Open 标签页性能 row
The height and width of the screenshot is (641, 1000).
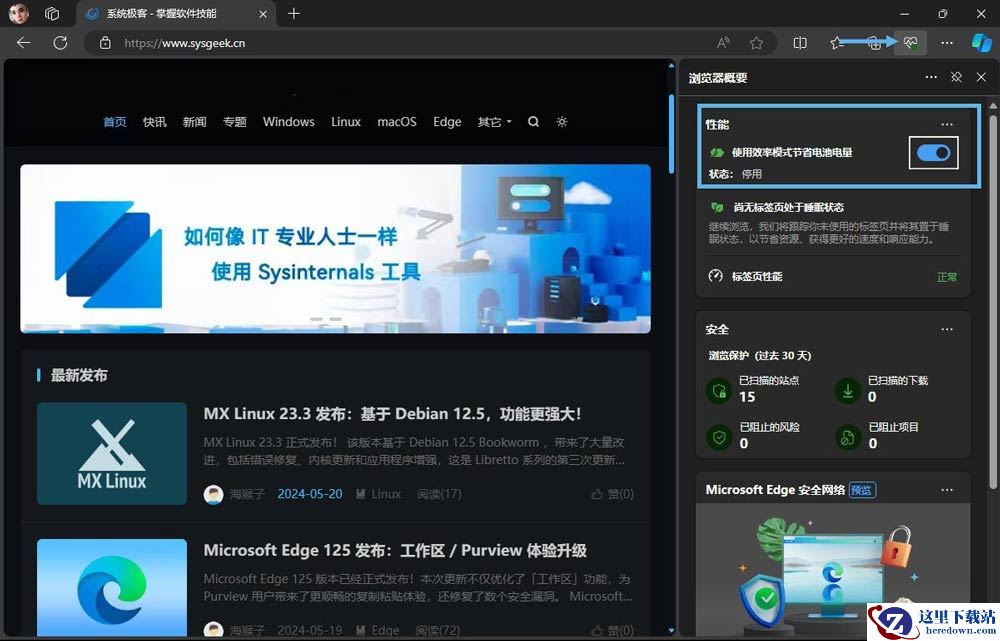pyautogui.click(x=833, y=276)
